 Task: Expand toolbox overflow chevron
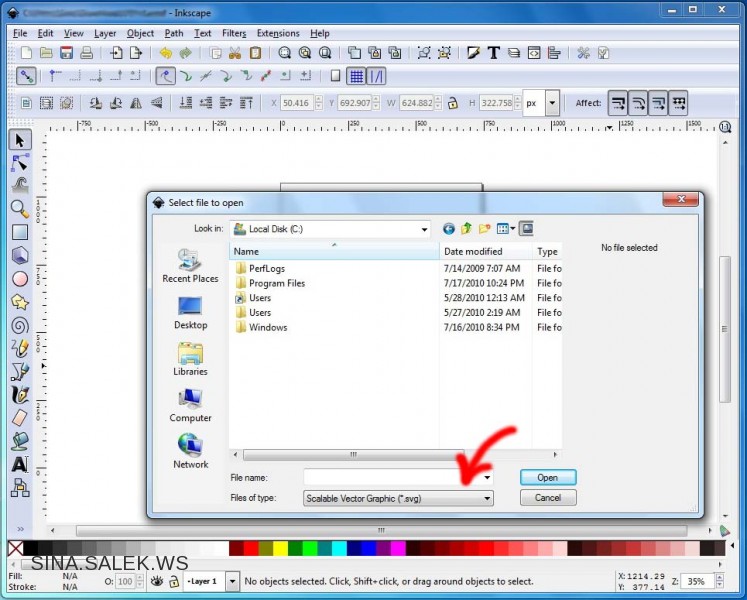click(20, 529)
